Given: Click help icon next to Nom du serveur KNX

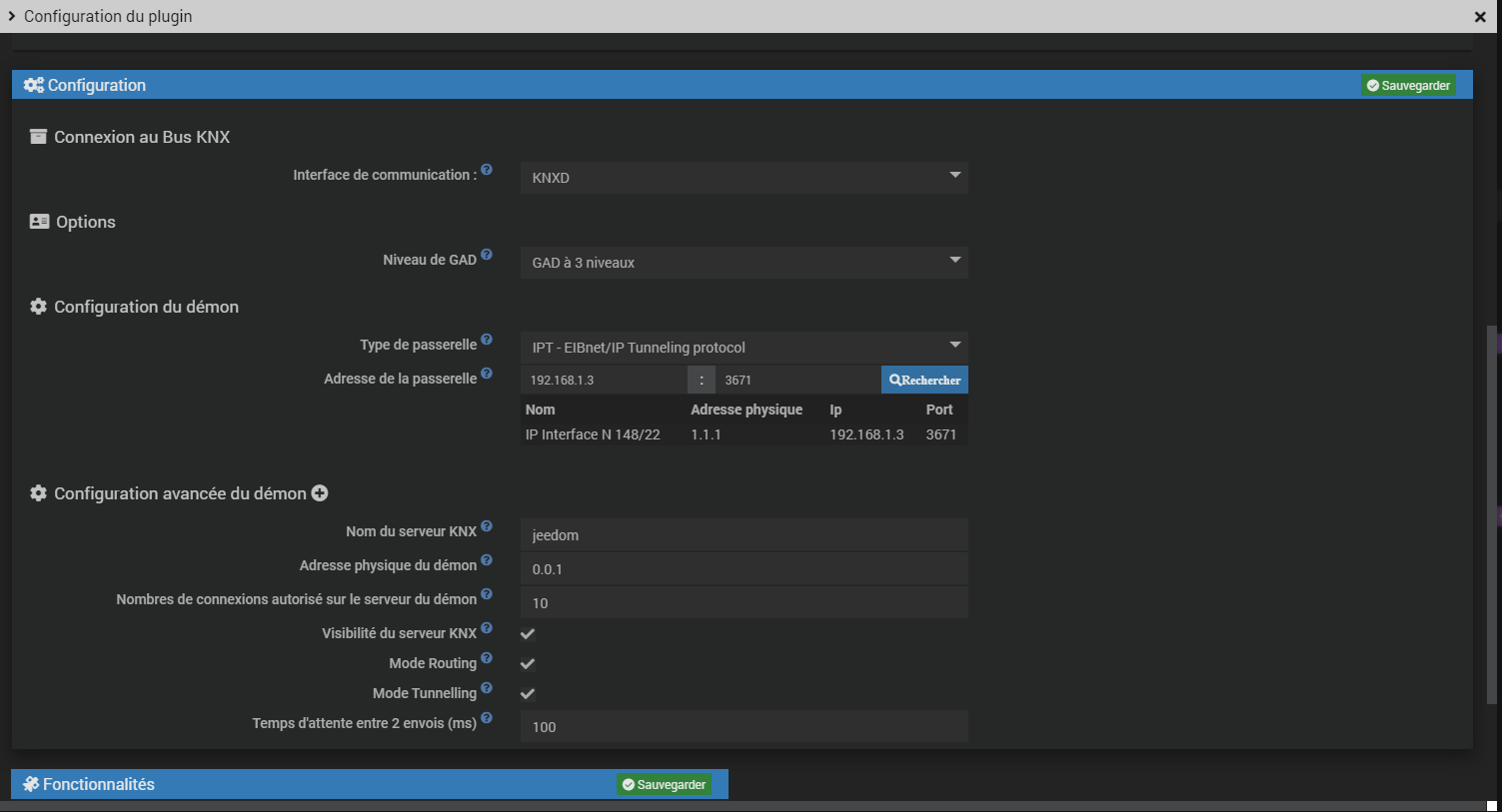Looking at the screenshot, I should pyautogui.click(x=487, y=526).
